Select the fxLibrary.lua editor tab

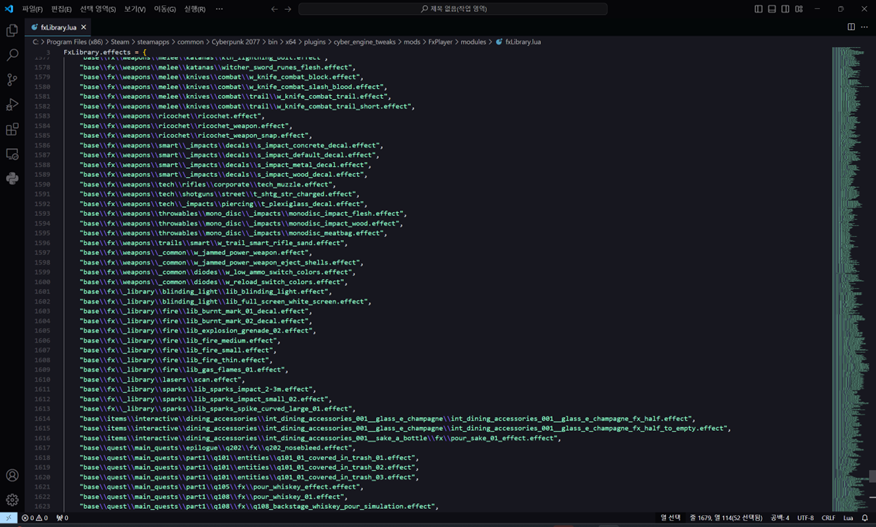pyautogui.click(x=58, y=27)
